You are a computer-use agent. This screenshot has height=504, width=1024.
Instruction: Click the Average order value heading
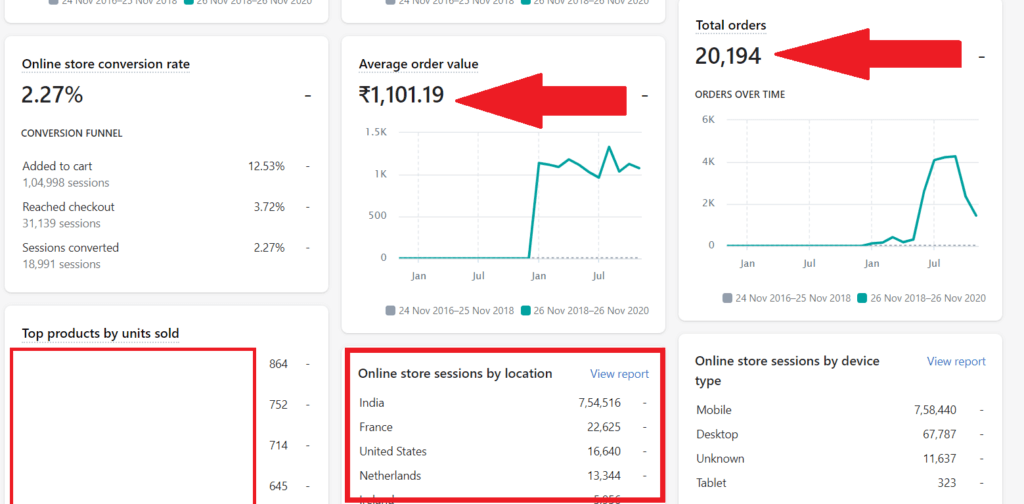coord(418,64)
